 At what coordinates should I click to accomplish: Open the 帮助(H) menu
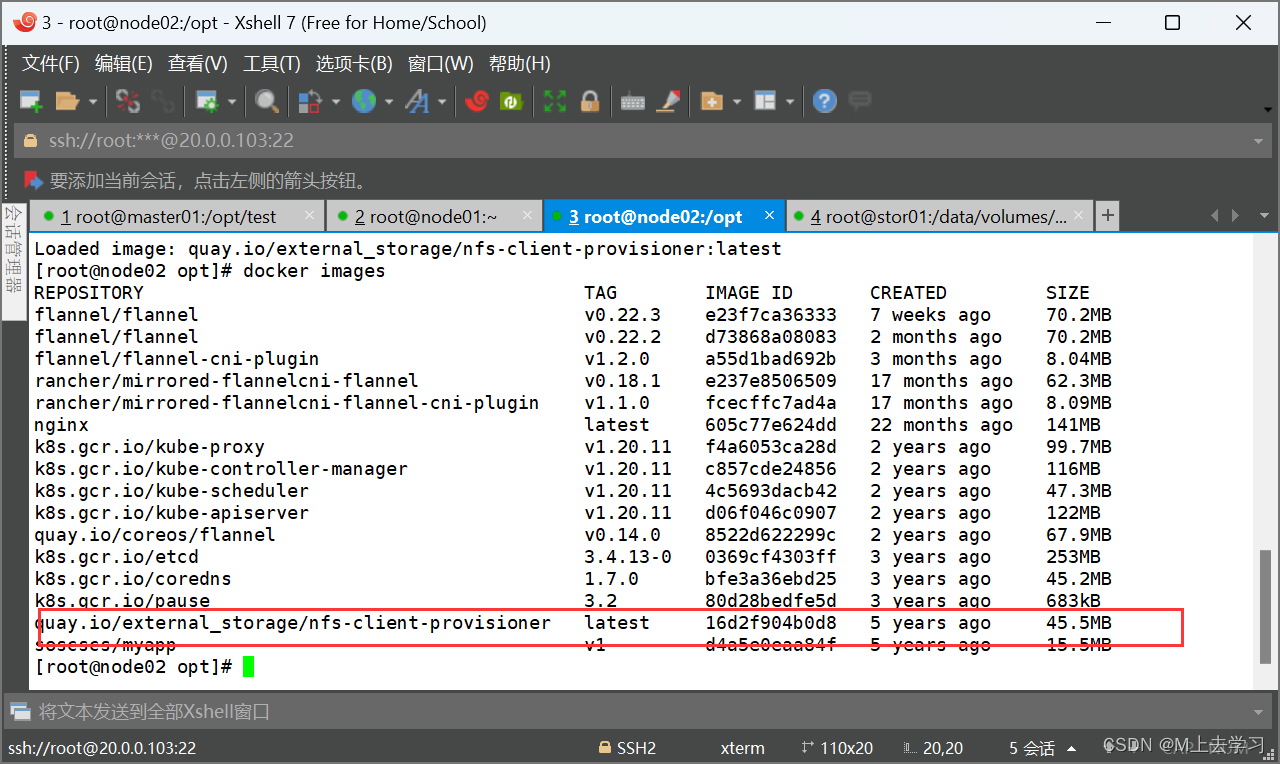519,64
